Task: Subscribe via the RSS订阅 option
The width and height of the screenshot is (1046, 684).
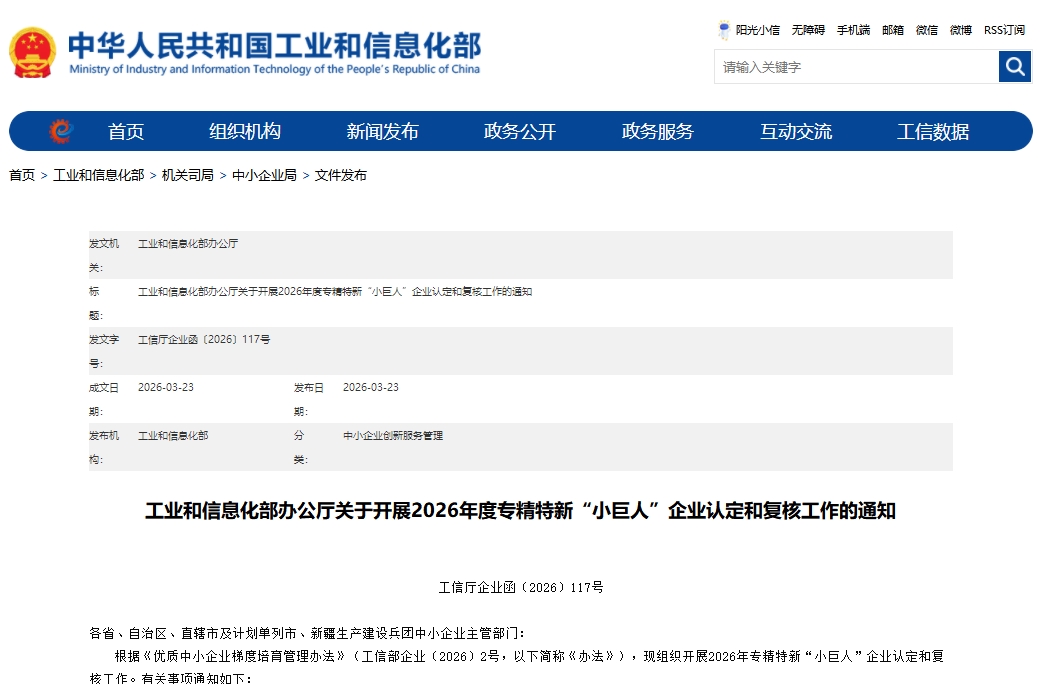Action: click(1003, 30)
